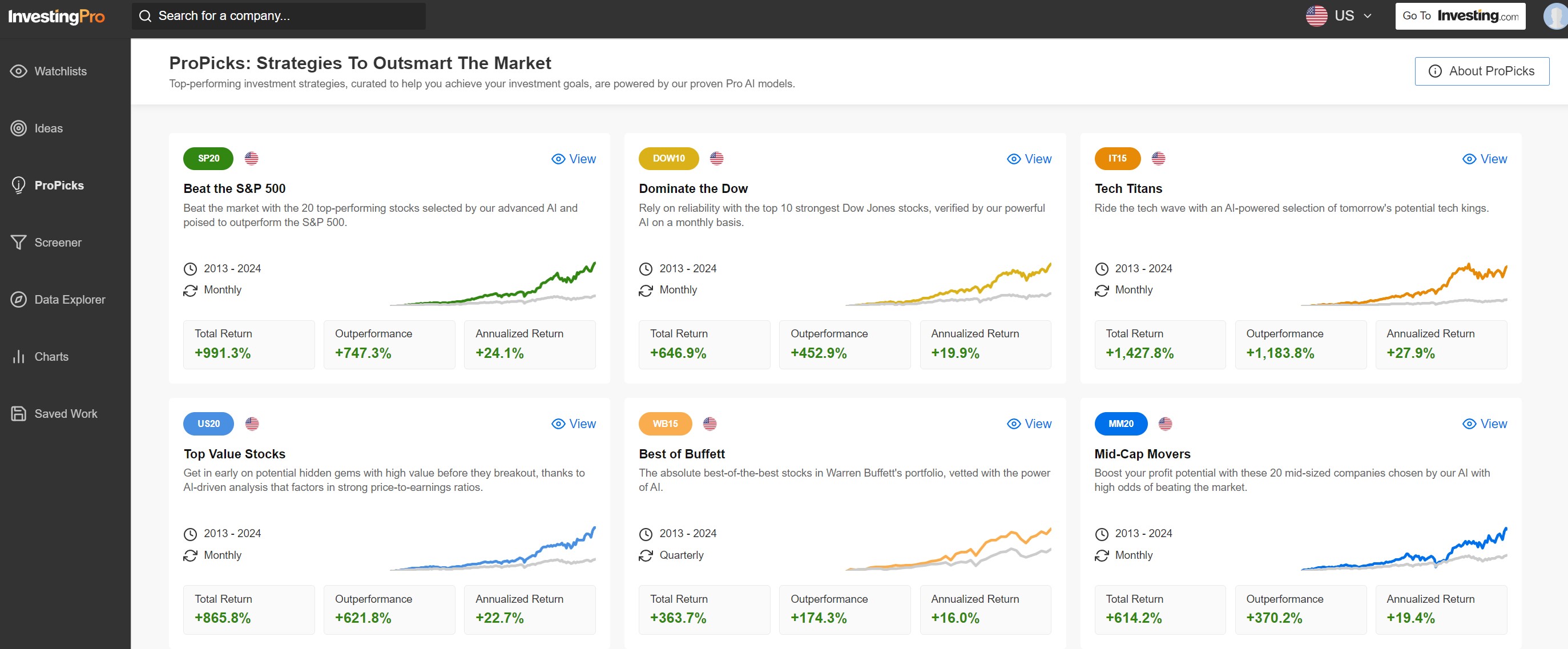Image resolution: width=1568 pixels, height=649 pixels.
Task: Click Outperformance +174.3% box
Action: pyautogui.click(x=845, y=610)
